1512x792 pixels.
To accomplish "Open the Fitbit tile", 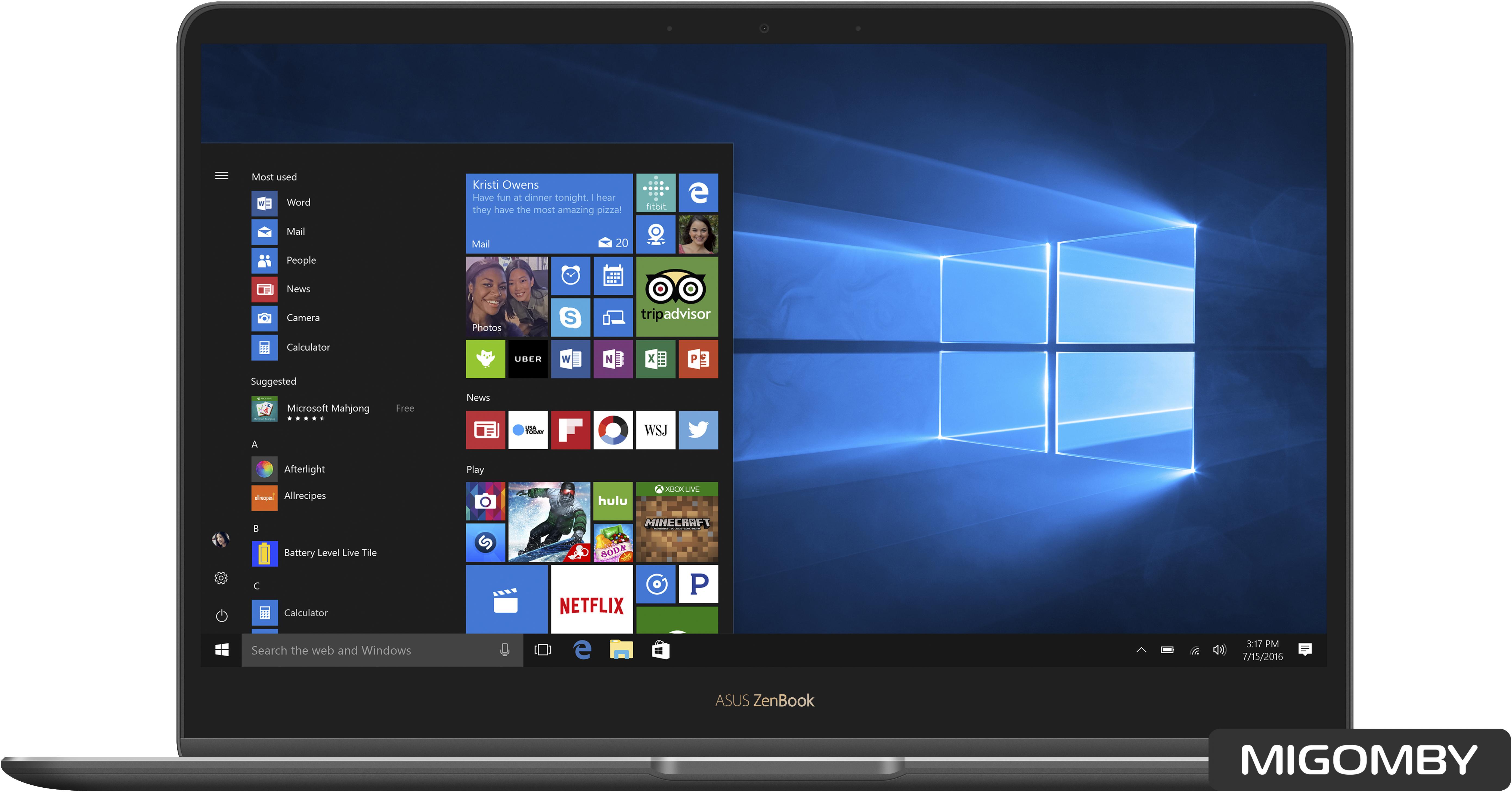I will click(656, 193).
